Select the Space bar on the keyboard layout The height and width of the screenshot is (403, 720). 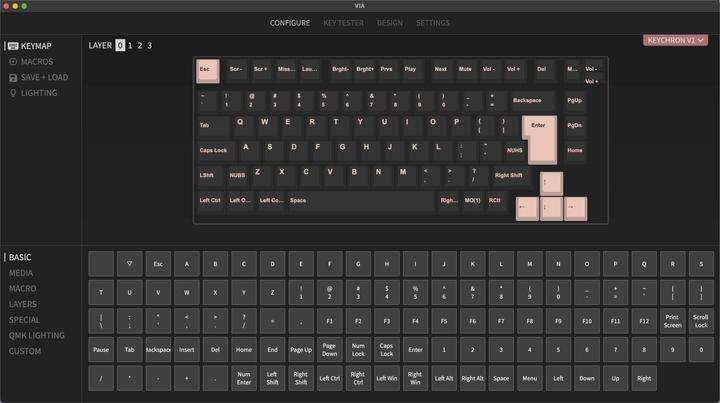(x=361, y=201)
